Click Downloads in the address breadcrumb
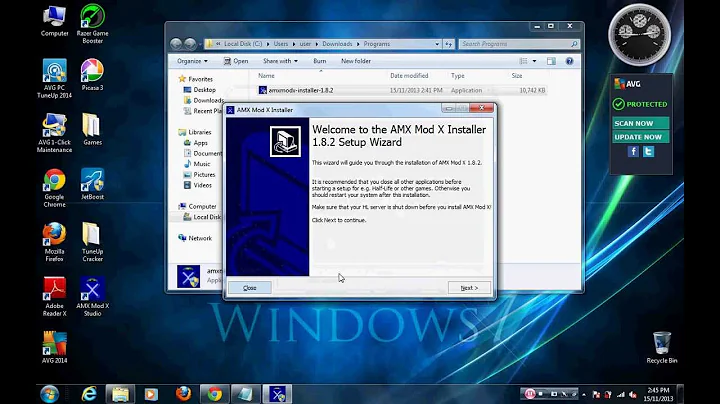Image resolution: width=720 pixels, height=404 pixels. [337, 44]
